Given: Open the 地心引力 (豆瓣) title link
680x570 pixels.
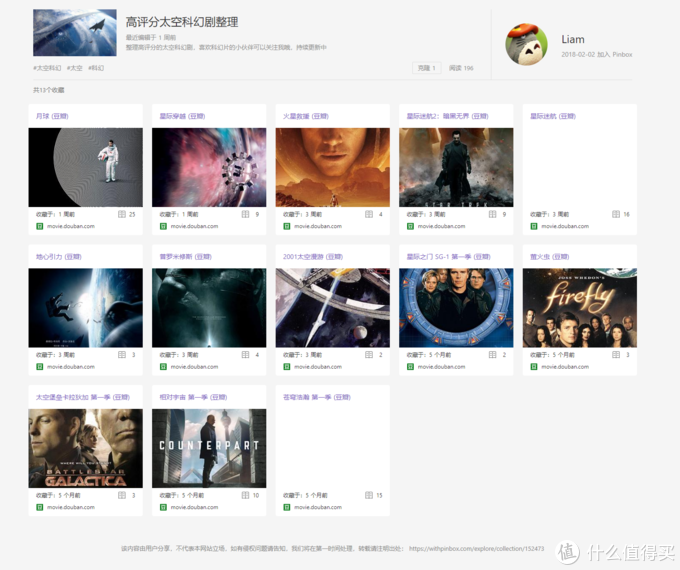Looking at the screenshot, I should [59, 257].
